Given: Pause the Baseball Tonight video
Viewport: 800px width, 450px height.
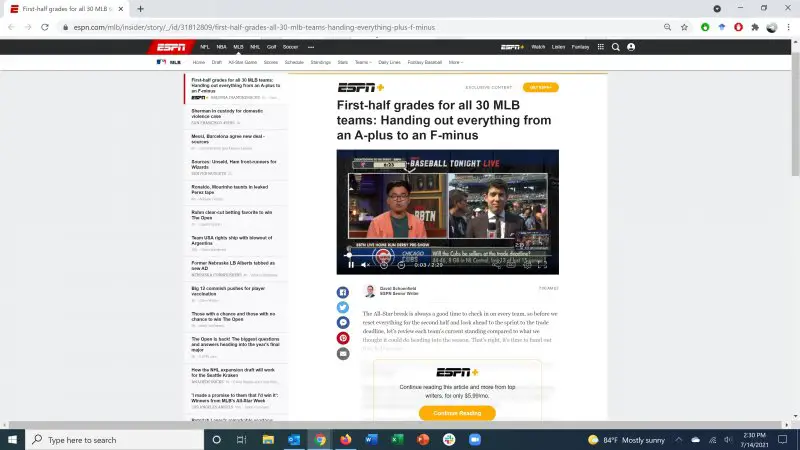Looking at the screenshot, I should click(x=351, y=265).
